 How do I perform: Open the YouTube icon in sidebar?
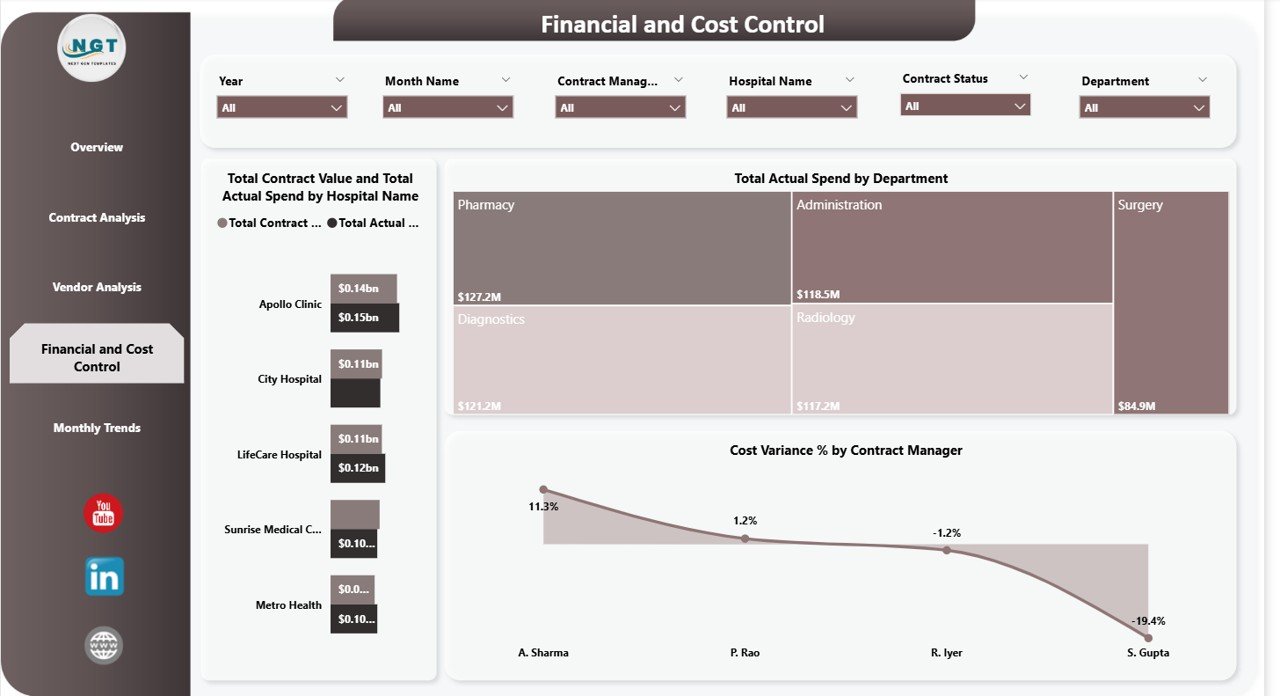(103, 513)
